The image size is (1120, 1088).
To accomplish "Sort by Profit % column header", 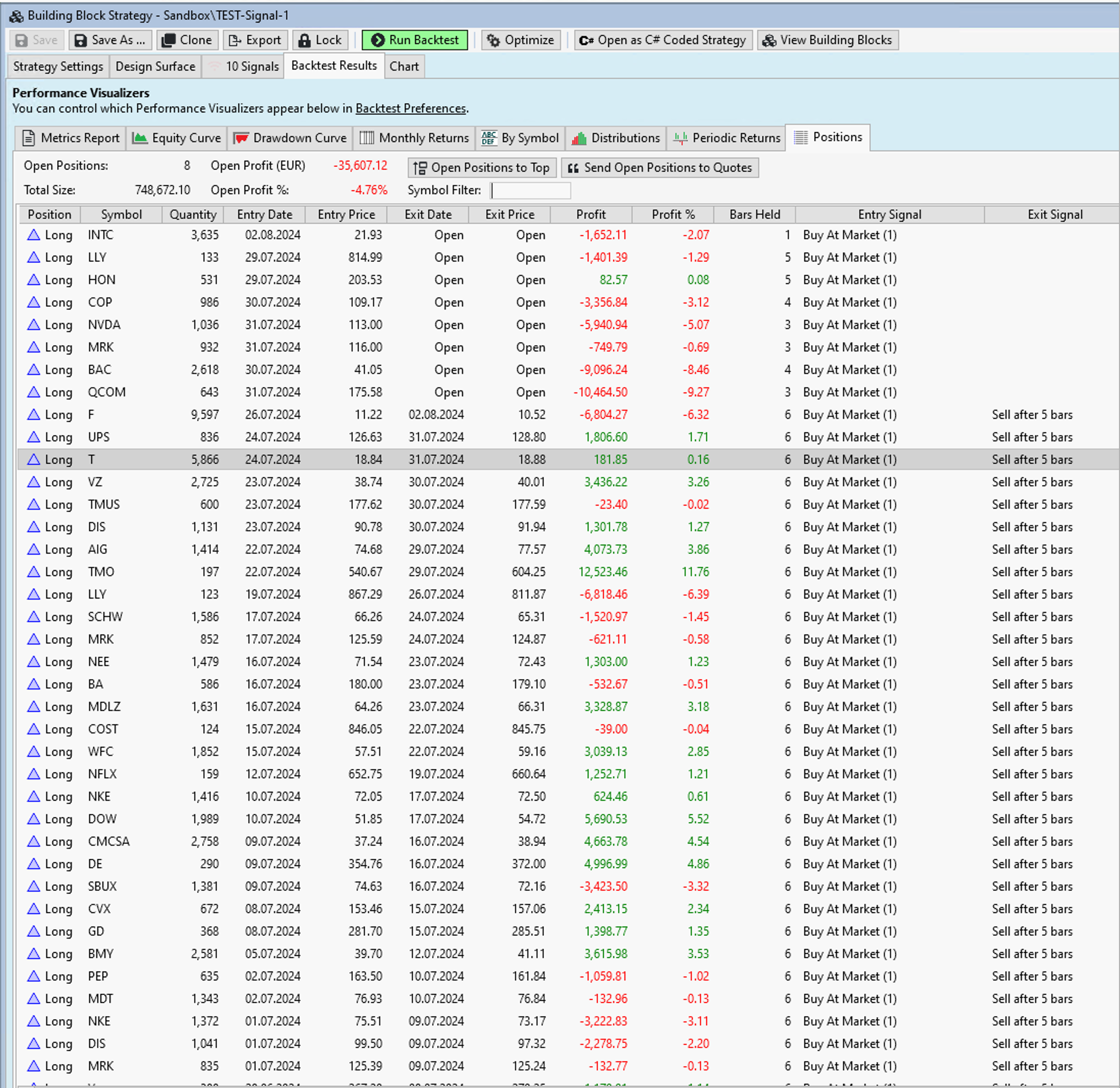I will point(673,215).
